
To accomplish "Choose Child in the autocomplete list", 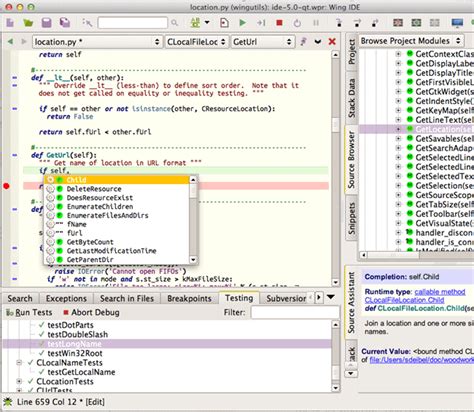I will coord(117,180).
